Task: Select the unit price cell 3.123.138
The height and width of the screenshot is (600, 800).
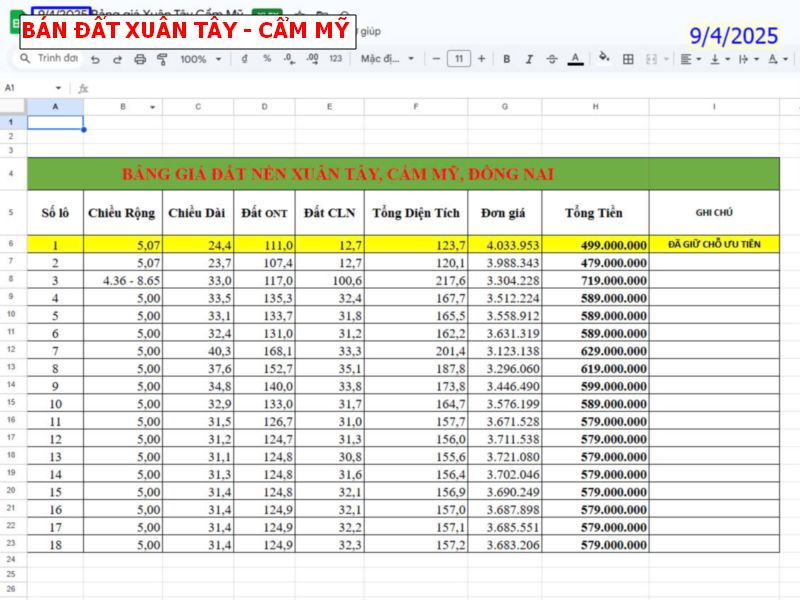Action: [505, 351]
